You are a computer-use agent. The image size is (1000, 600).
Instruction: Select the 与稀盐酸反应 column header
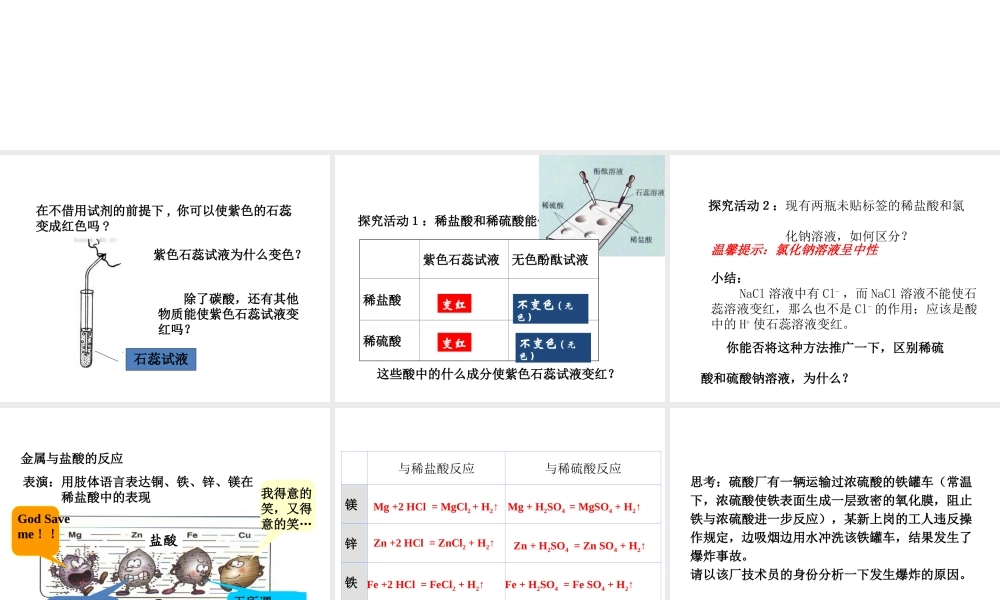coord(437,468)
